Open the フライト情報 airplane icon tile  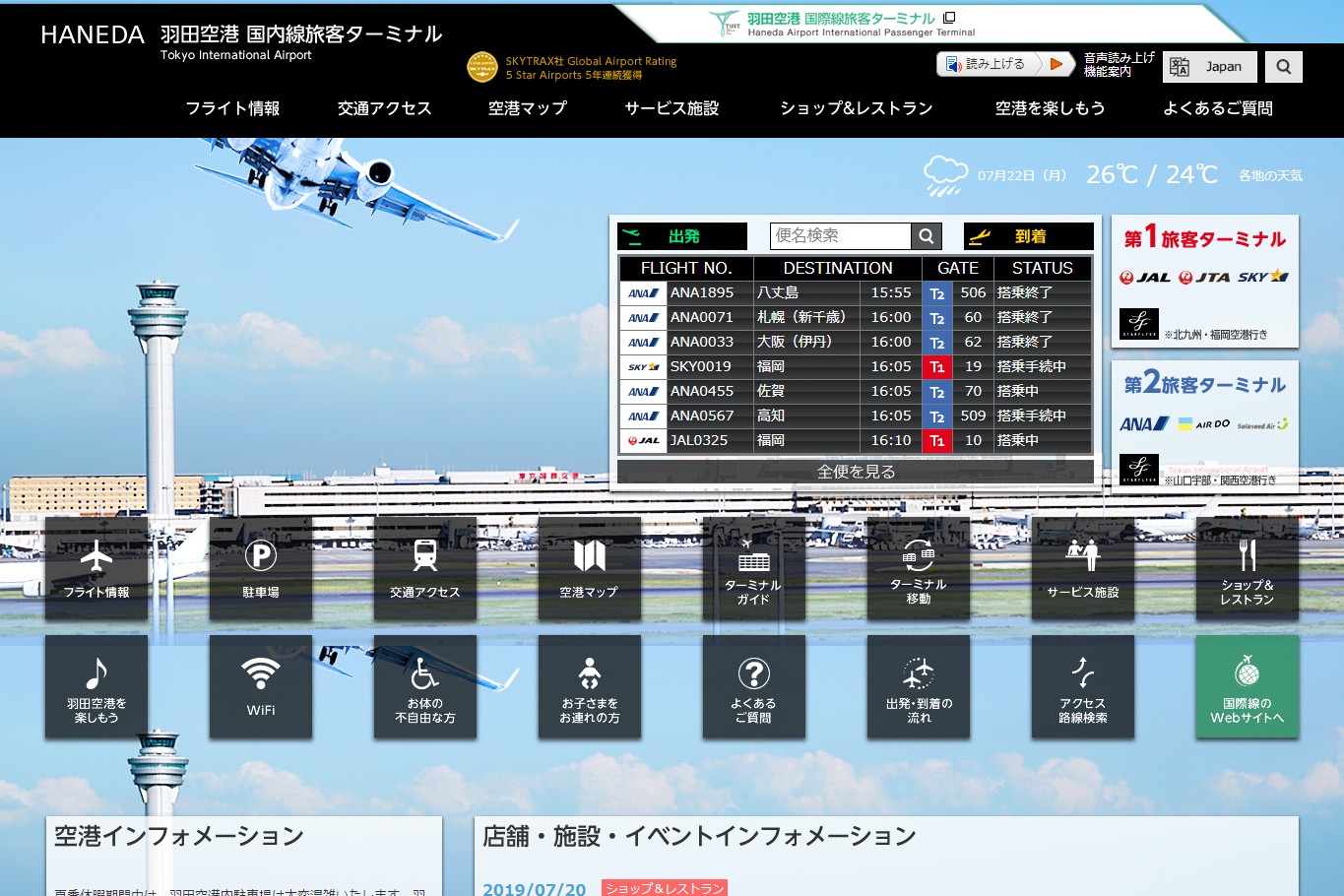[x=96, y=569]
